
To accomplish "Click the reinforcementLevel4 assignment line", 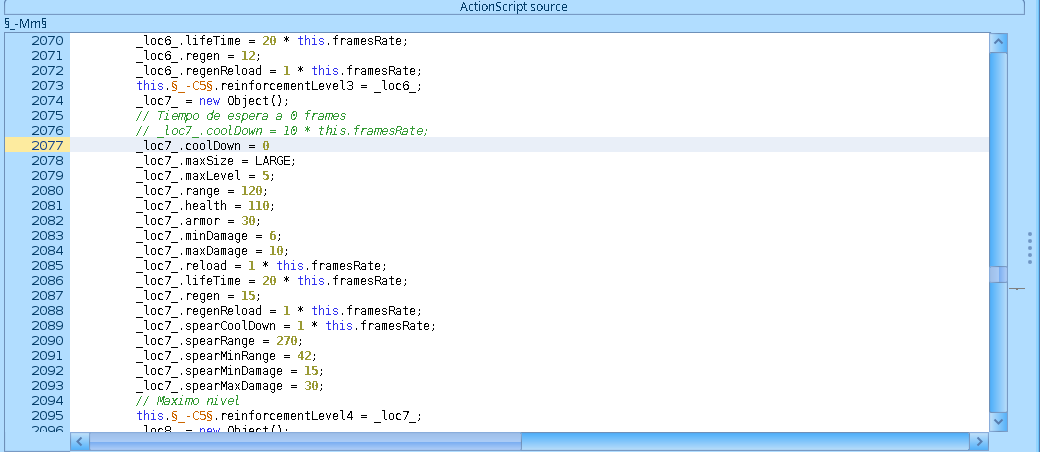I will coord(278,415).
